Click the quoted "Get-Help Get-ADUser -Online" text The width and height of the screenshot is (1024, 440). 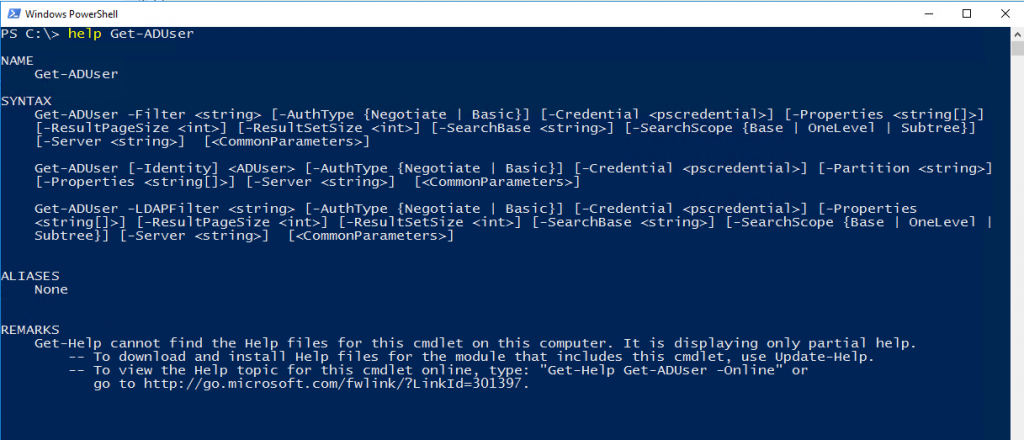[661, 371]
